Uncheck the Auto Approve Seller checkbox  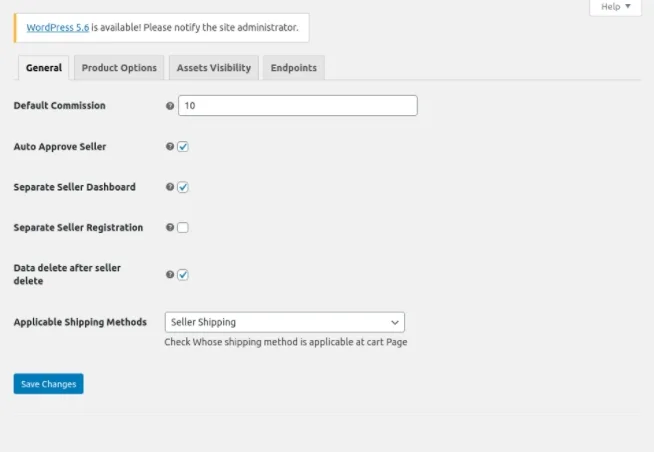[183, 146]
